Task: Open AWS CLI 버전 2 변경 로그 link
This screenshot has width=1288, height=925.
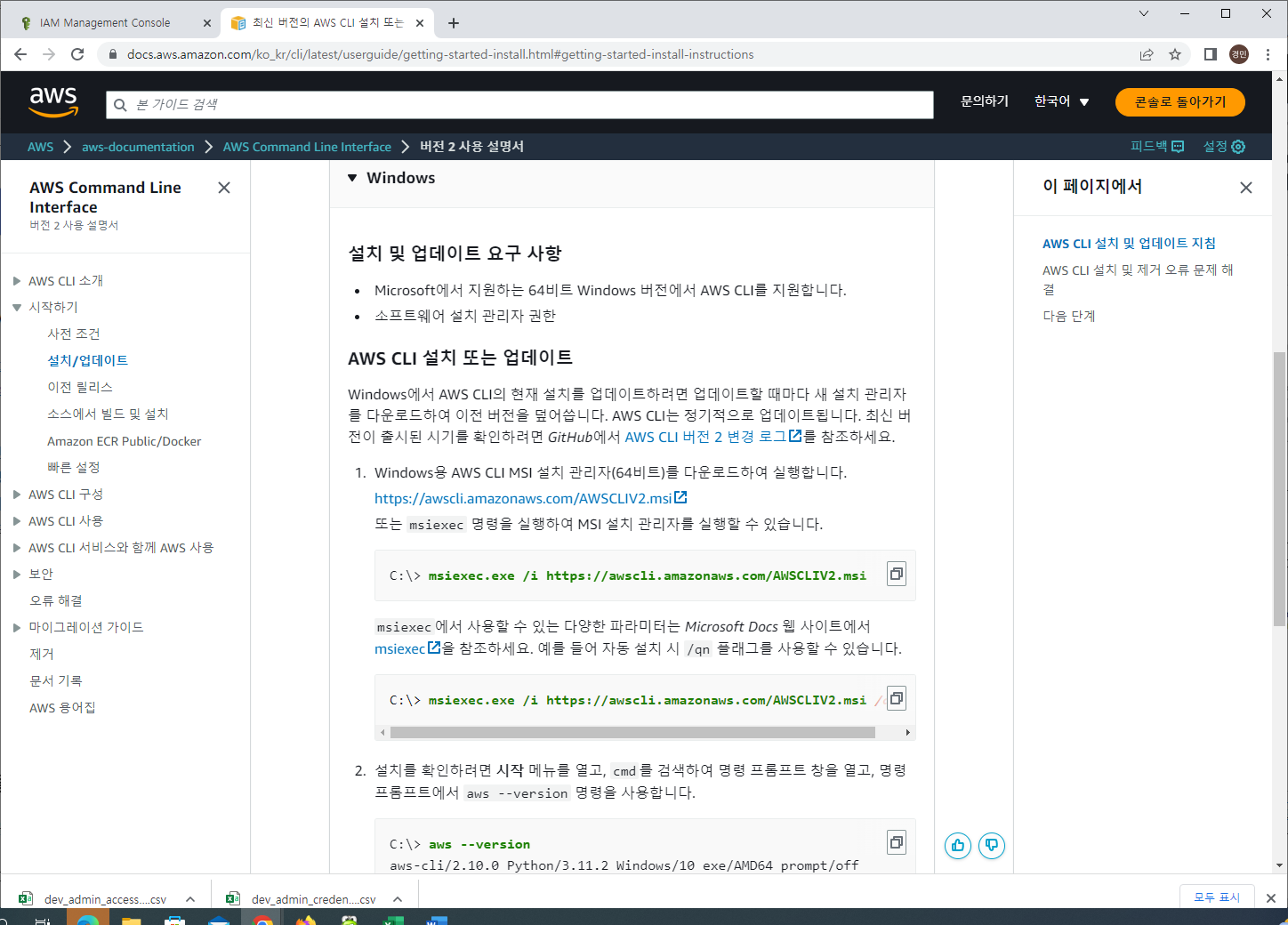Action: point(713,437)
